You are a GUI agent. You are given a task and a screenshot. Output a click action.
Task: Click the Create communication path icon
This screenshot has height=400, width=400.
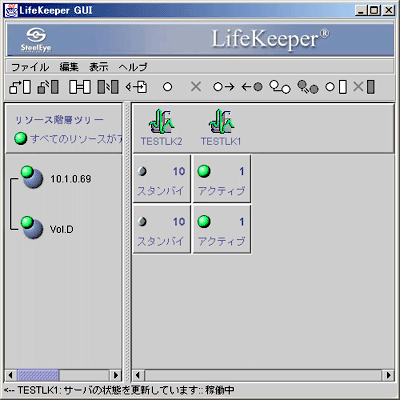click(80, 87)
